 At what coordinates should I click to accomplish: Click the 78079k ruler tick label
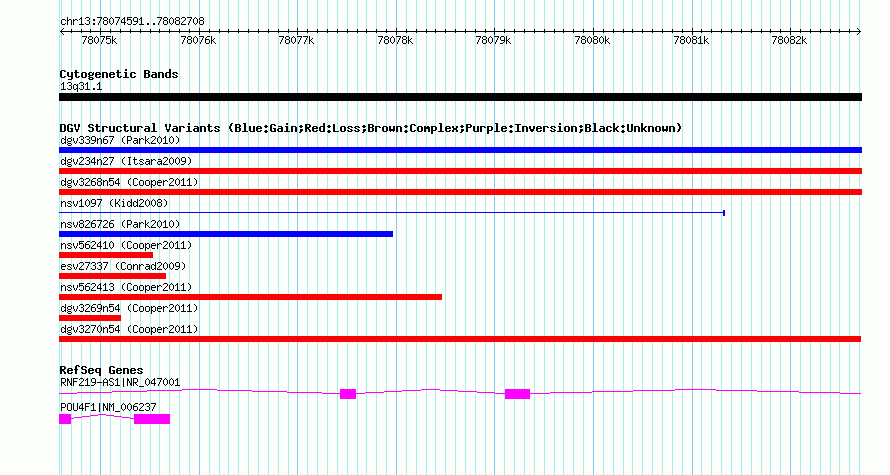(493, 40)
